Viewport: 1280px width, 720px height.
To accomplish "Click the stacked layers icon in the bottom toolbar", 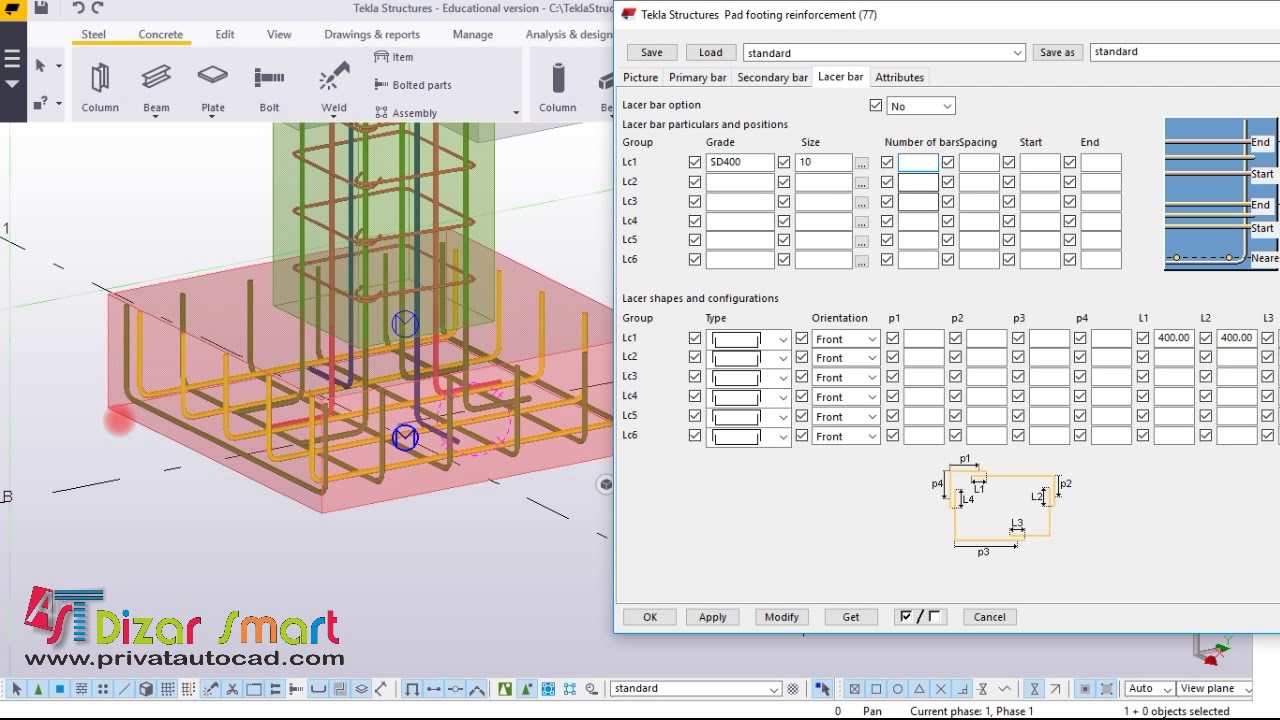I will [x=361, y=689].
